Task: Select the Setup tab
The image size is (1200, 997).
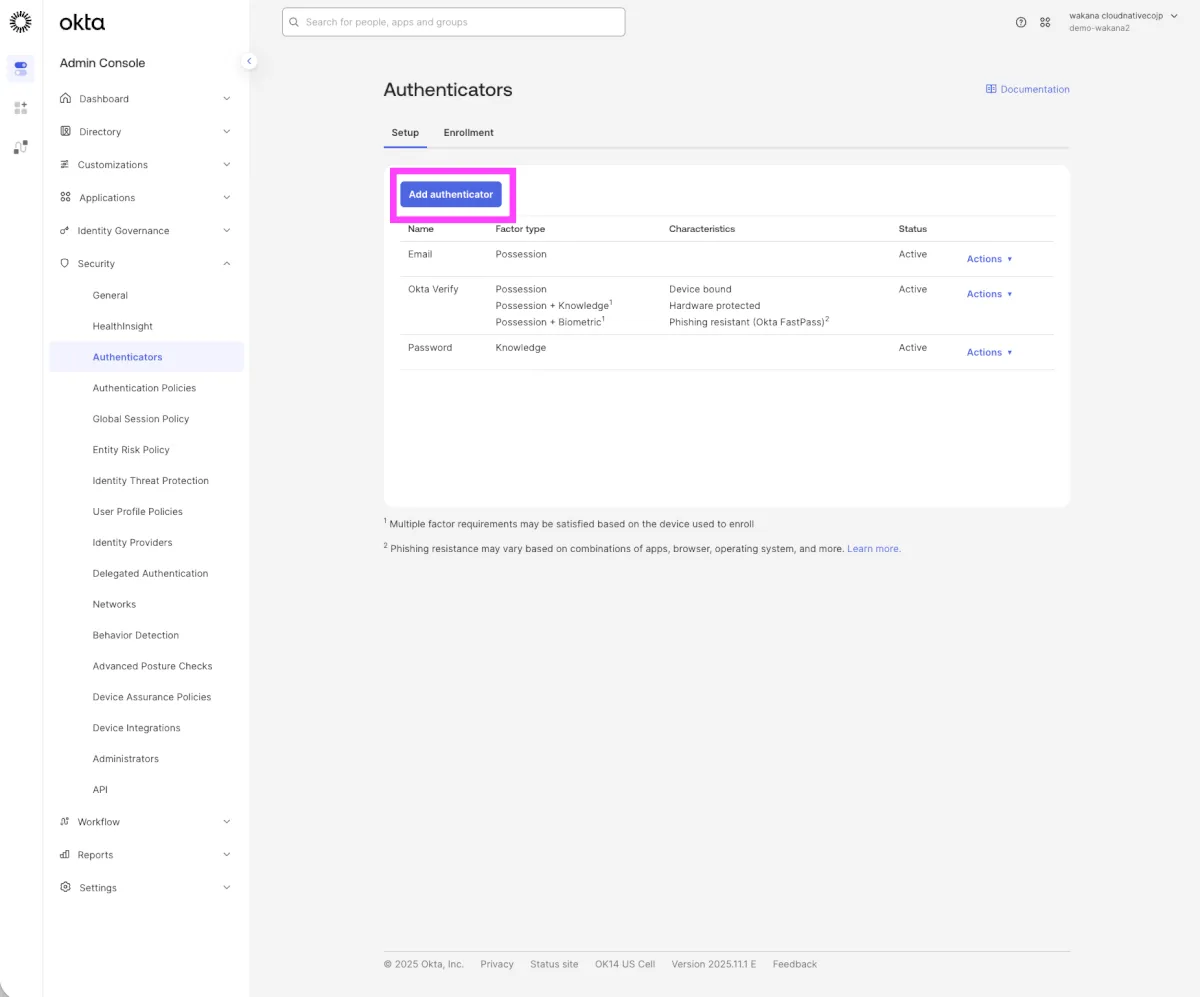Action: click(405, 132)
